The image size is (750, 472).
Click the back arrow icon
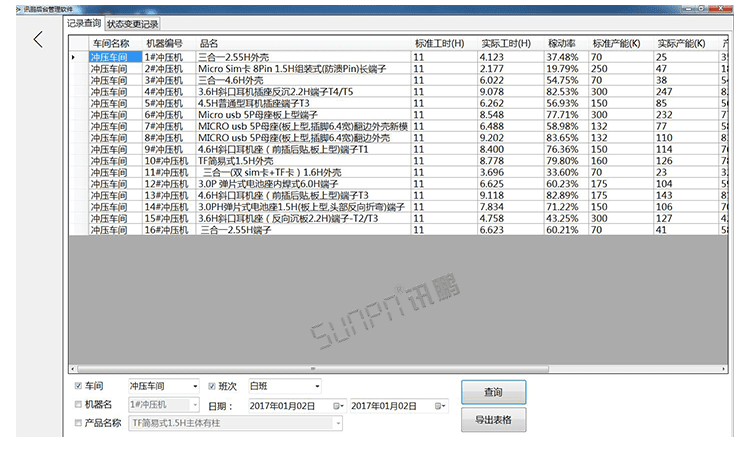point(38,40)
